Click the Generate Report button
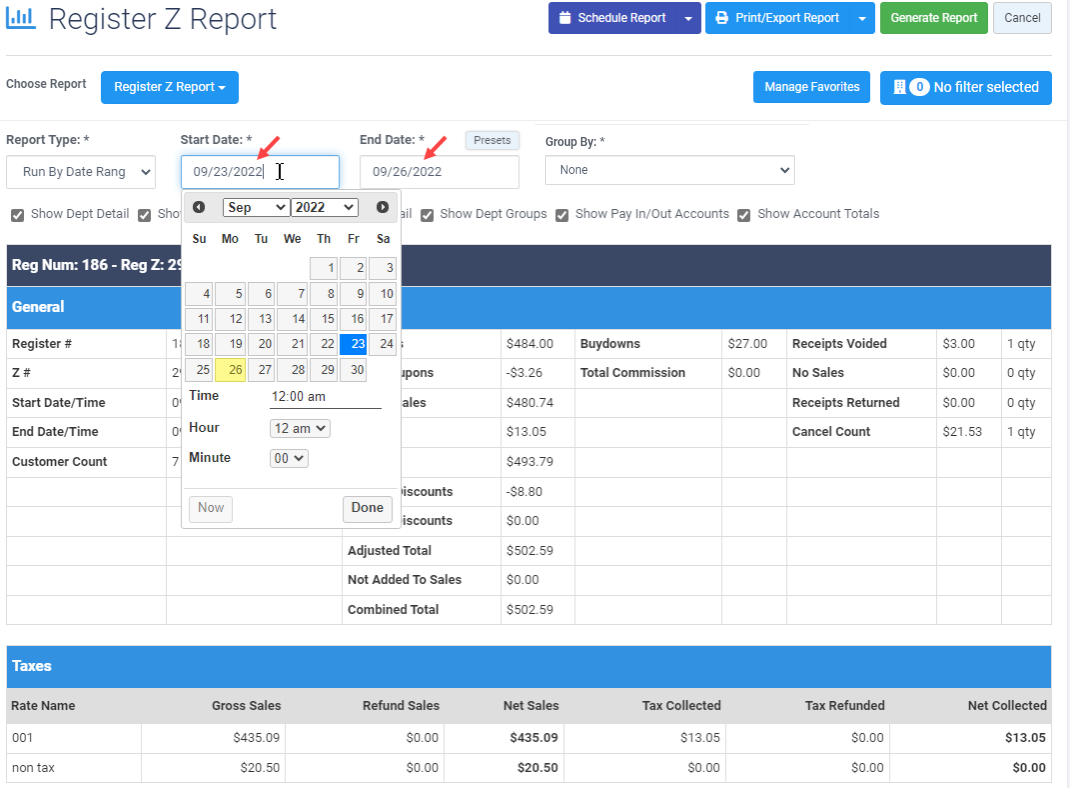Screen dimensions: 1070x788 click(x=933, y=18)
